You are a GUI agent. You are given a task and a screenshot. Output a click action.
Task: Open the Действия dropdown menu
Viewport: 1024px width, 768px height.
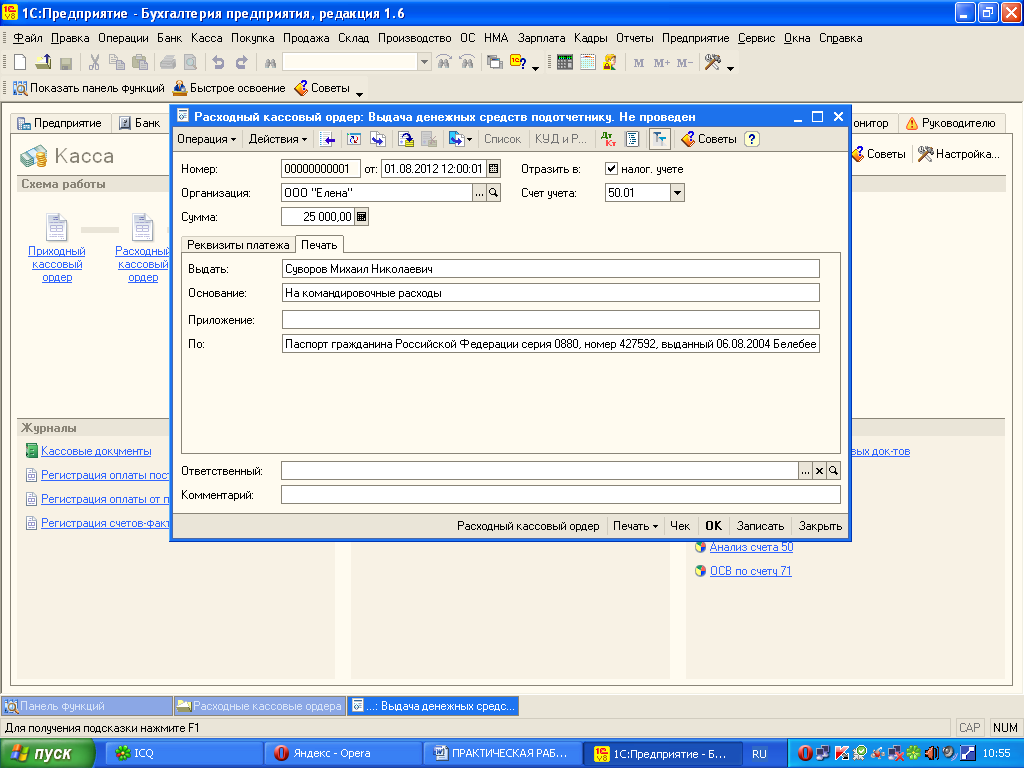coord(278,139)
